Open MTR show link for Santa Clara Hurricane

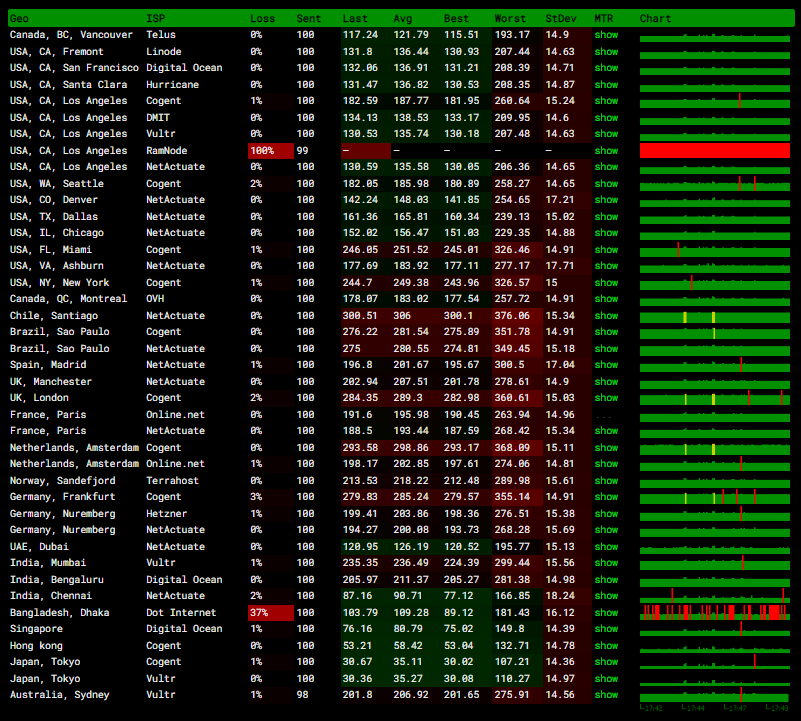606,84
